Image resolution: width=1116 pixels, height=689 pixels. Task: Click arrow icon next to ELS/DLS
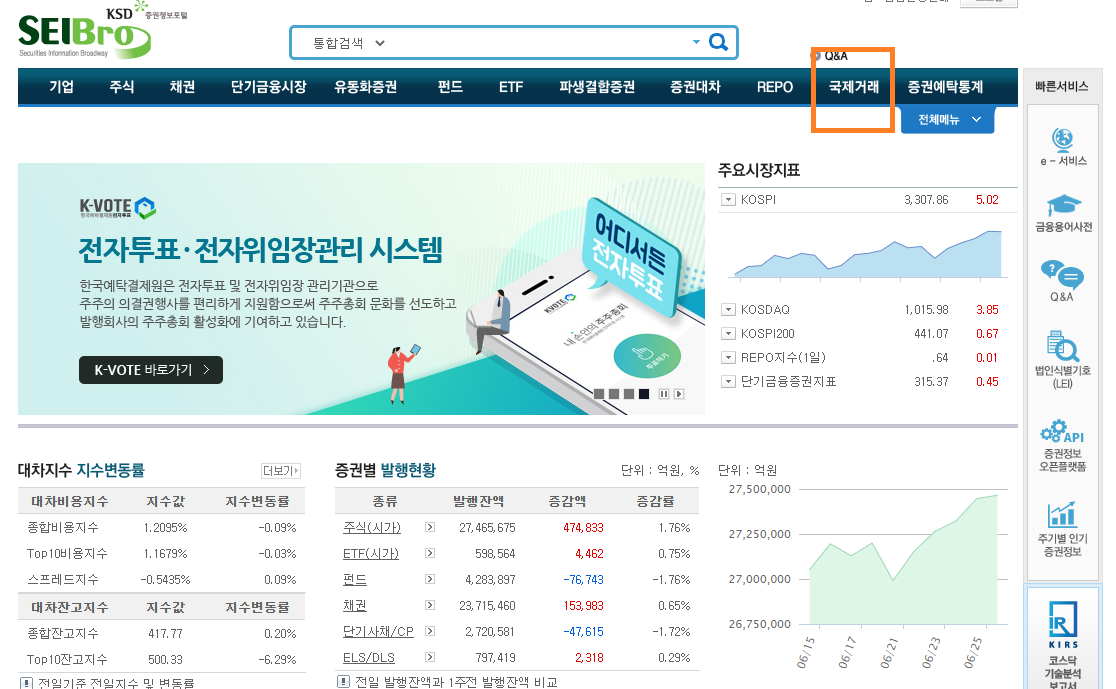tap(430, 657)
